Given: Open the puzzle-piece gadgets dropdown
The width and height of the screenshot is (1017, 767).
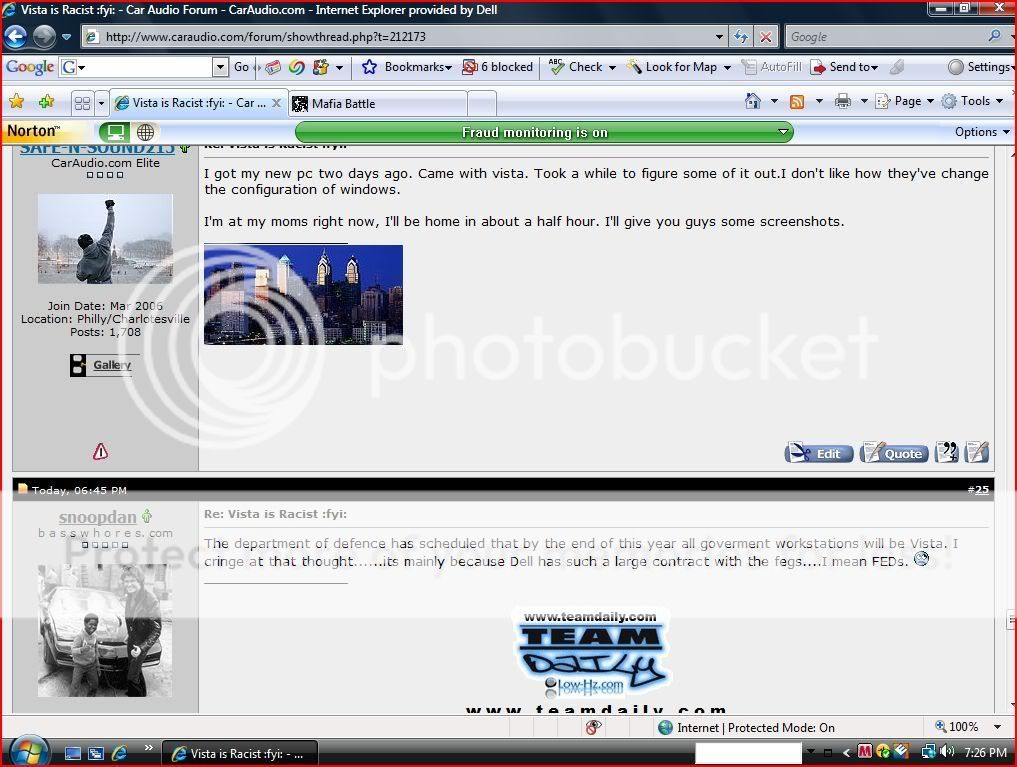Looking at the screenshot, I should pos(339,67).
